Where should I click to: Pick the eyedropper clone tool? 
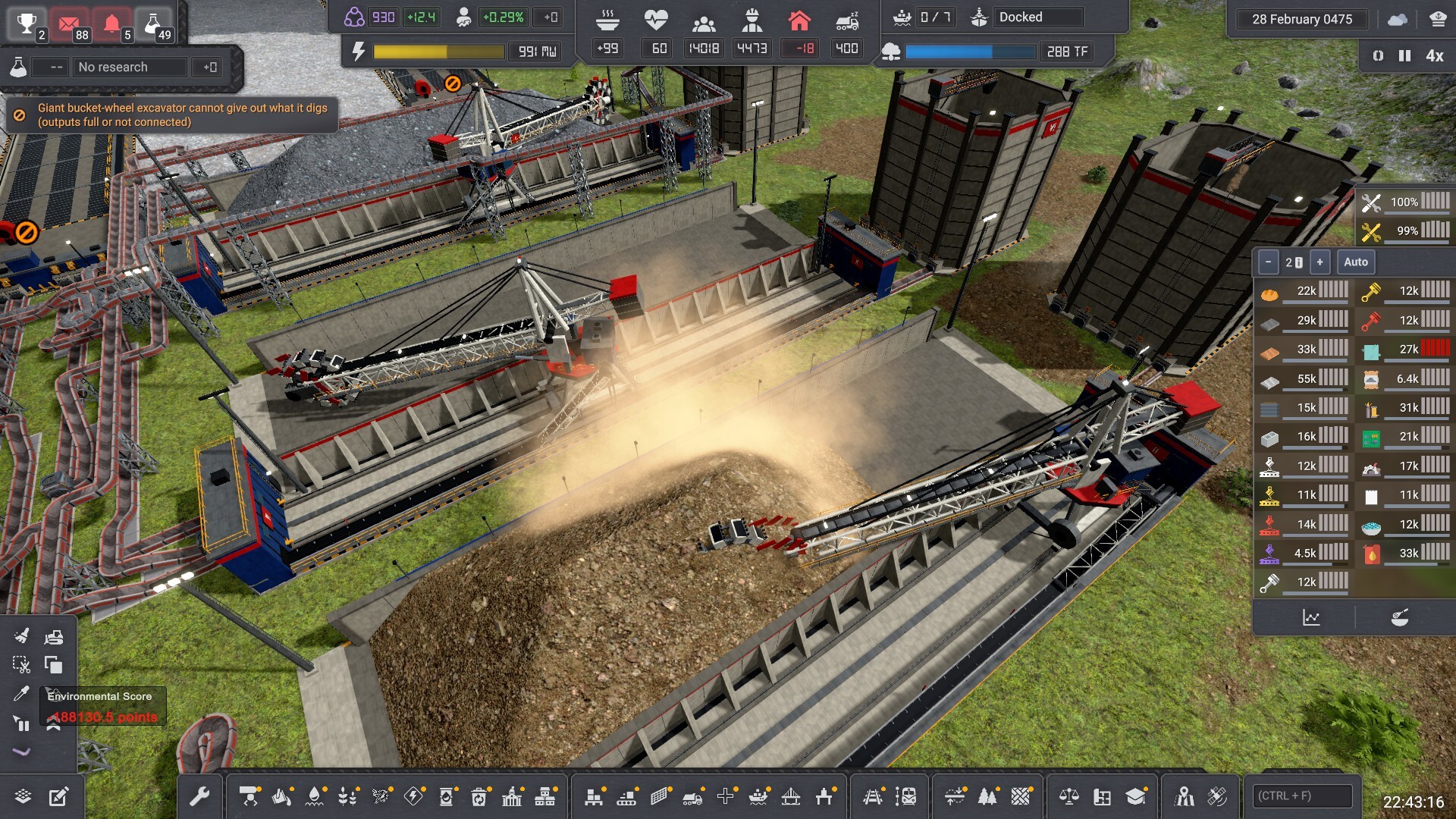pyautogui.click(x=21, y=694)
